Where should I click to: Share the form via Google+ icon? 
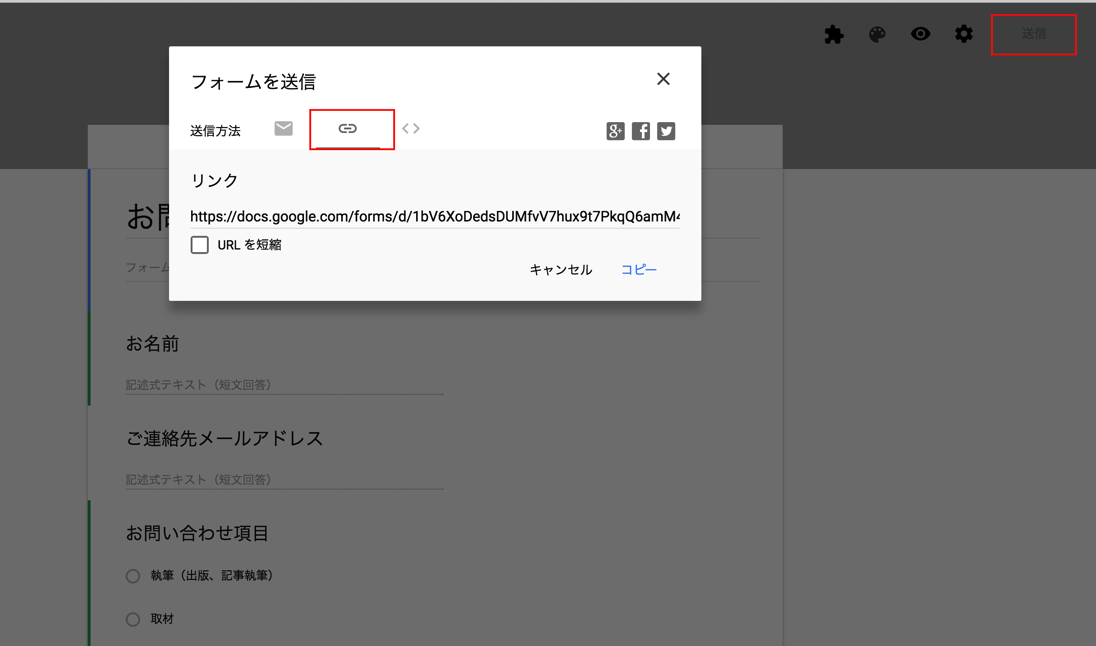pyautogui.click(x=615, y=131)
